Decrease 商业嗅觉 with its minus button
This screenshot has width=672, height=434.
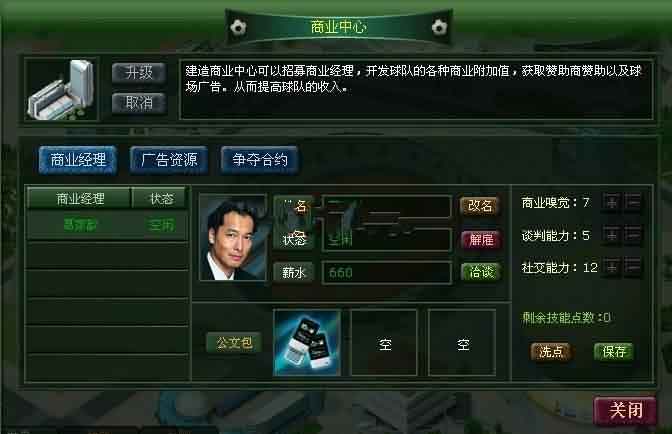click(x=633, y=202)
